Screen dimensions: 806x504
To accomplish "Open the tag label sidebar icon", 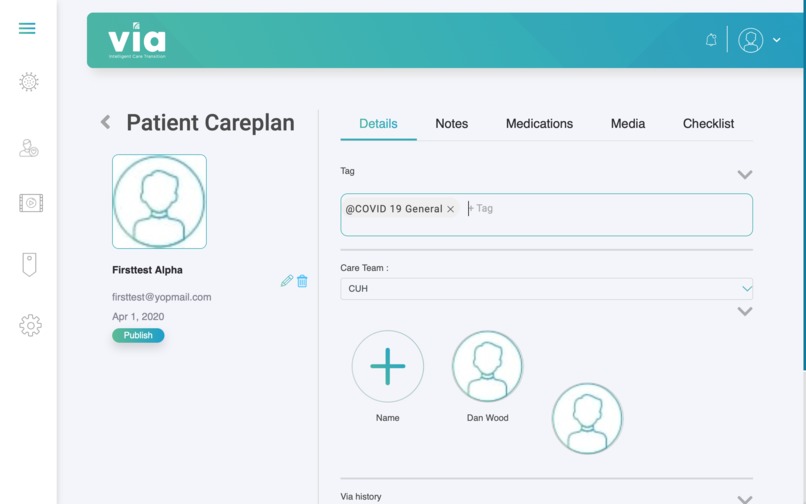I will point(29,265).
